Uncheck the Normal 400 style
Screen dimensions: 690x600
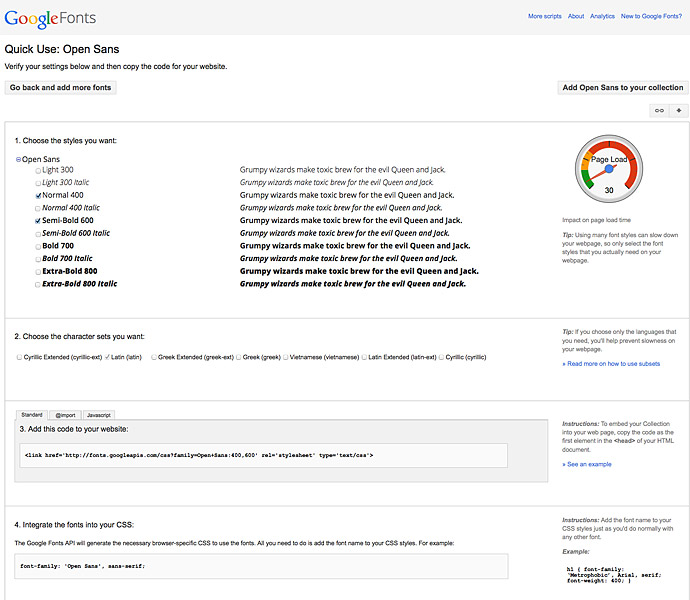pyautogui.click(x=38, y=196)
